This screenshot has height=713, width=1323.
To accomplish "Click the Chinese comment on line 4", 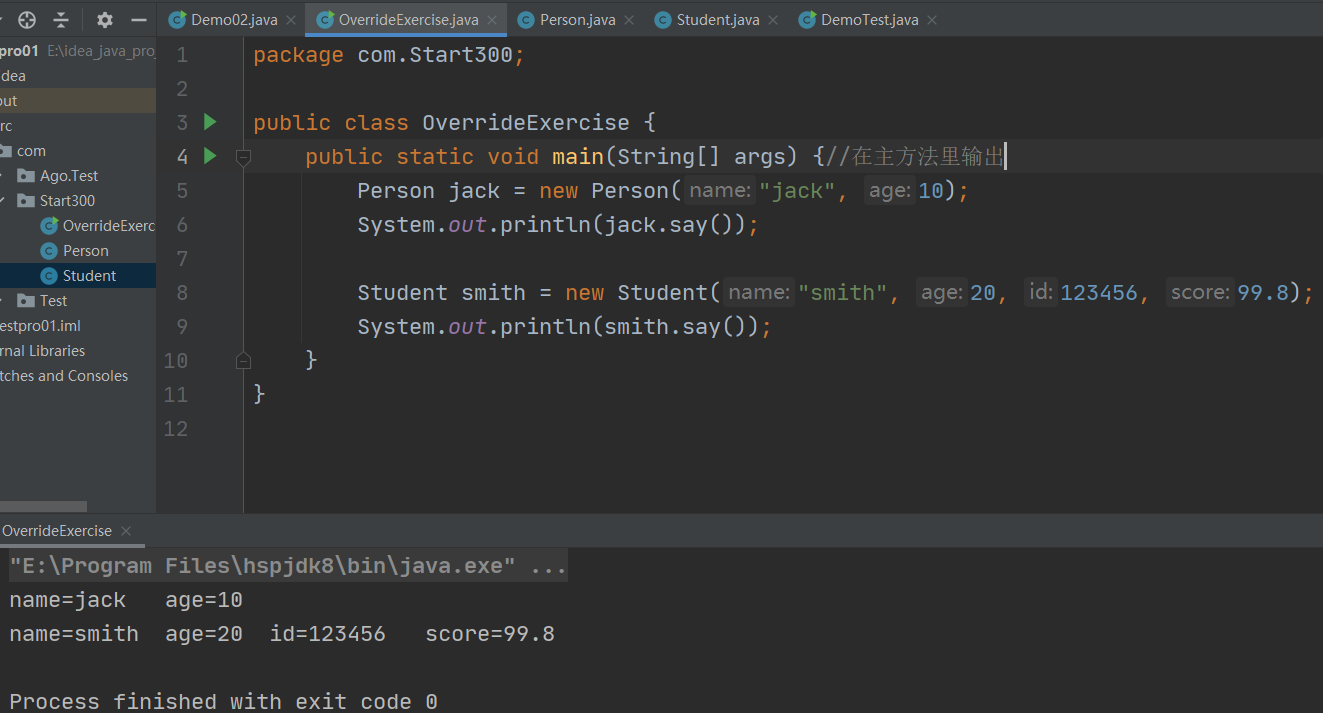I will [x=916, y=157].
